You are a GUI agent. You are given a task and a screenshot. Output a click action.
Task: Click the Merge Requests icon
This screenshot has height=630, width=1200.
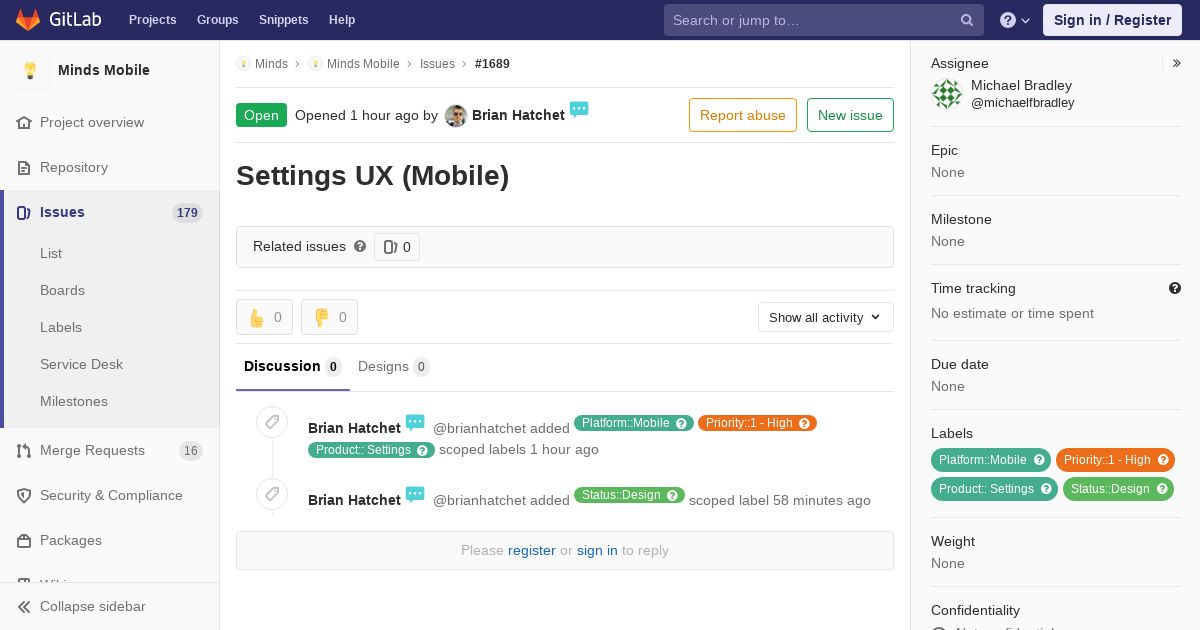24,450
